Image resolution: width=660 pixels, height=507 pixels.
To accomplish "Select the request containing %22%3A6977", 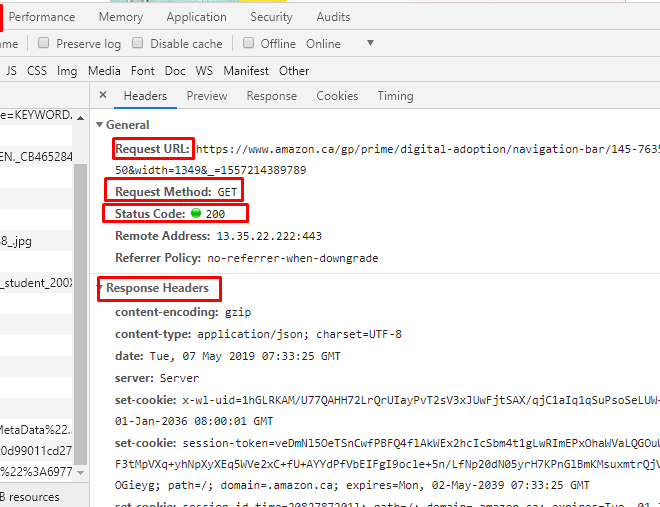I will coord(36,472).
